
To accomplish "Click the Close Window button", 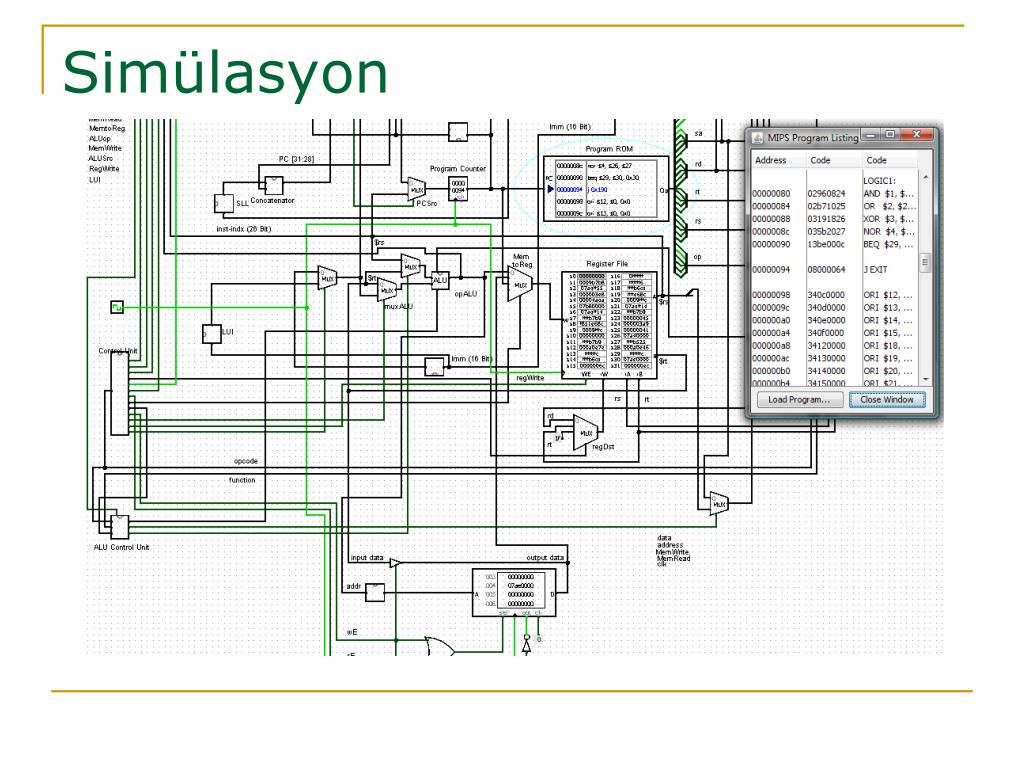I will coord(887,400).
